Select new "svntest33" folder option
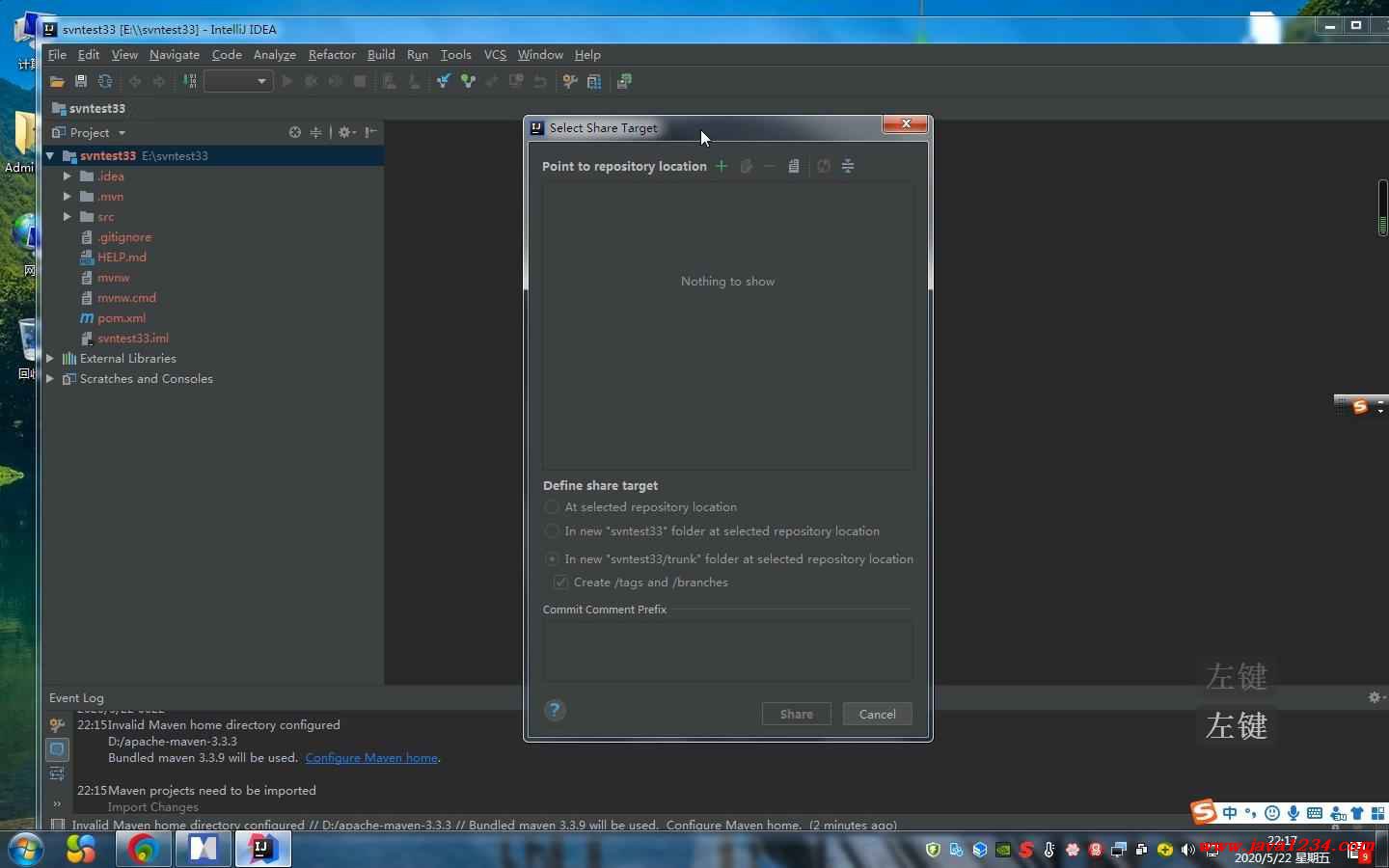Image resolution: width=1389 pixels, height=868 pixels. (x=712, y=531)
